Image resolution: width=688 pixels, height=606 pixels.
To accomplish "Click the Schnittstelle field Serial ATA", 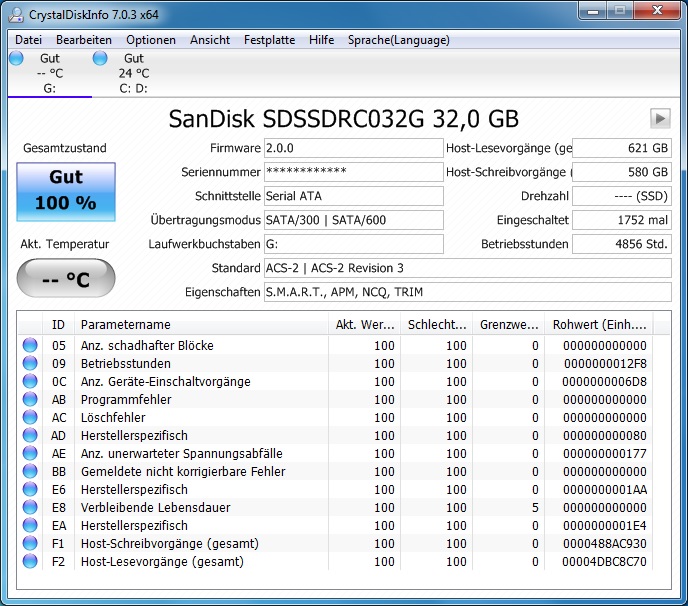I will [354, 196].
